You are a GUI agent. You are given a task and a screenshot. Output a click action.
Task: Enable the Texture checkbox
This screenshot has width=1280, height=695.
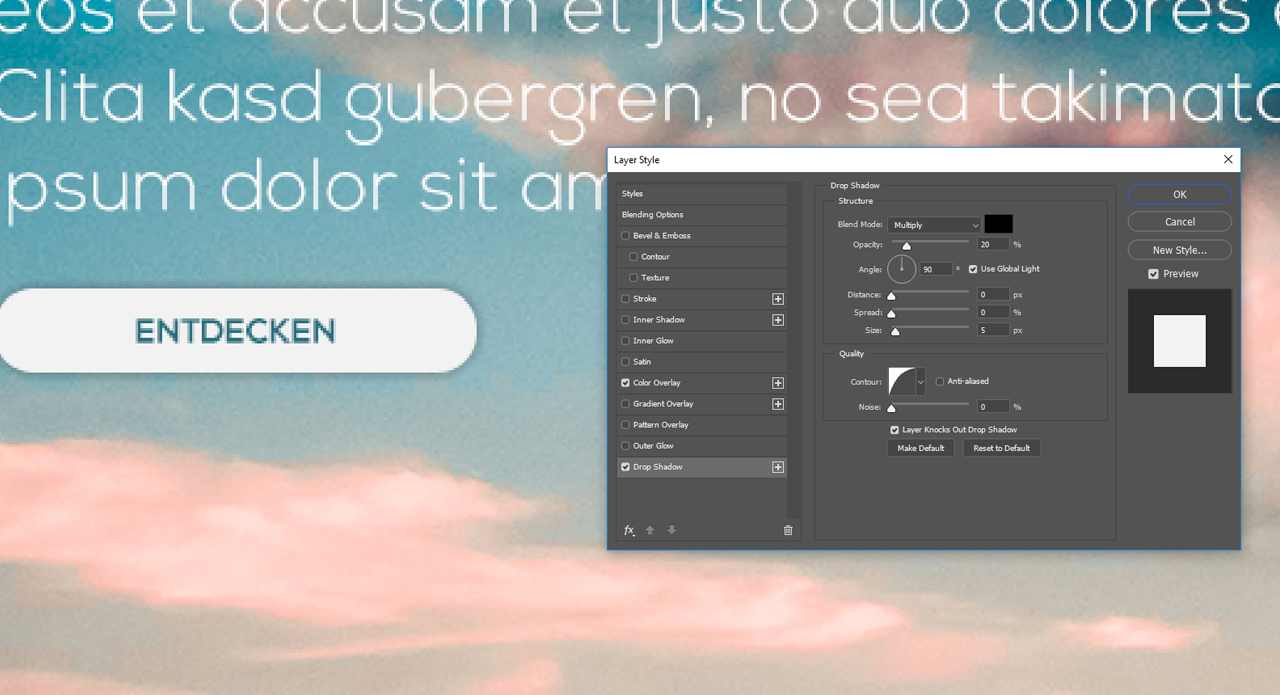point(633,278)
